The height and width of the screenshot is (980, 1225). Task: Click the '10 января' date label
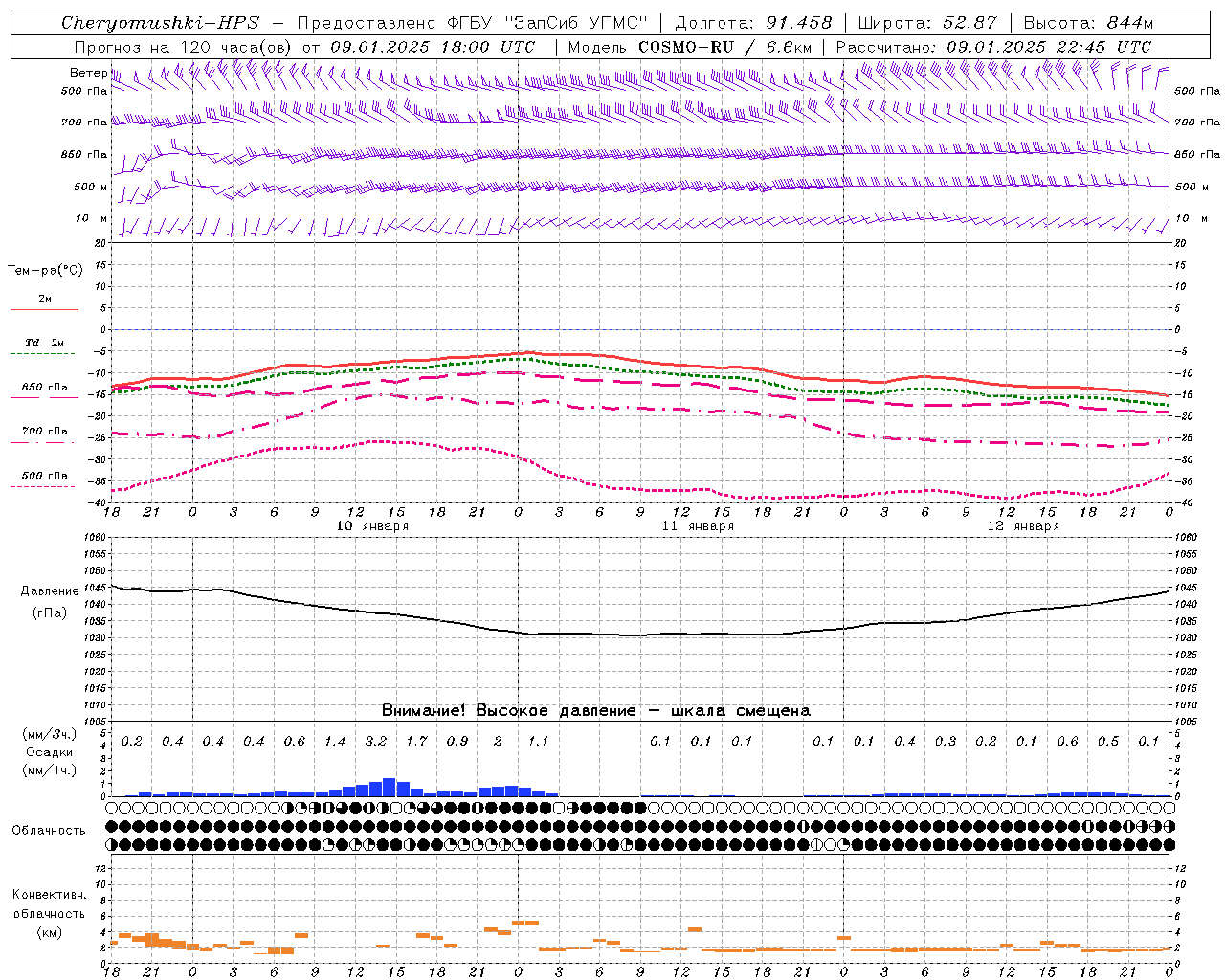372,526
